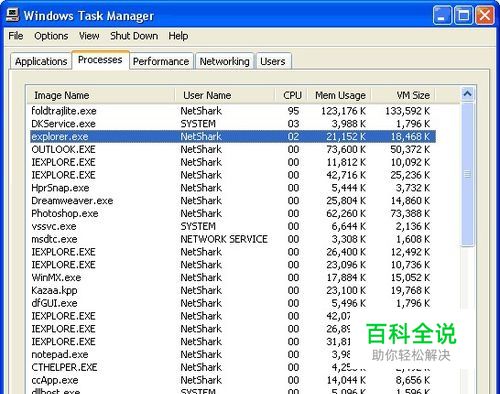Select the Dreamweaver.exe process

[233, 201]
